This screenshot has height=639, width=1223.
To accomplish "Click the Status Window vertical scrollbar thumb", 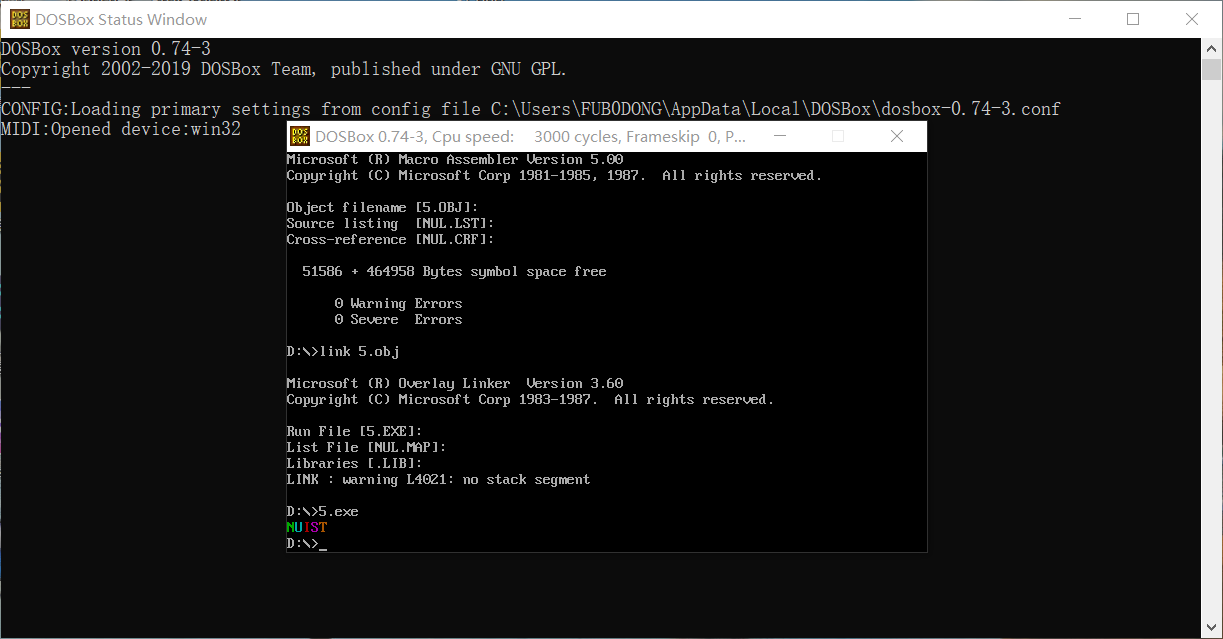I will [1212, 70].
